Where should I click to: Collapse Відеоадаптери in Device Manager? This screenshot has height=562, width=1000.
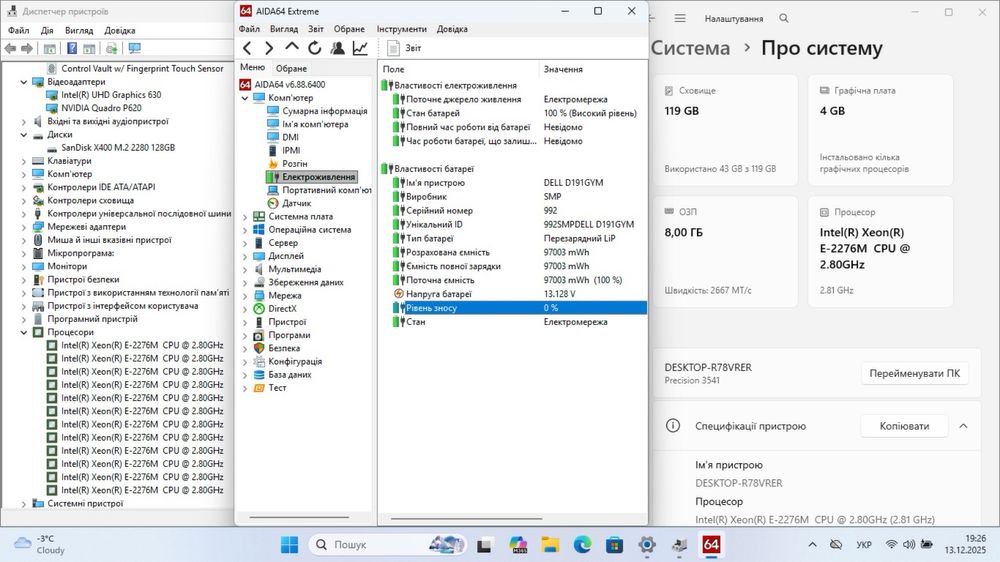(24, 82)
